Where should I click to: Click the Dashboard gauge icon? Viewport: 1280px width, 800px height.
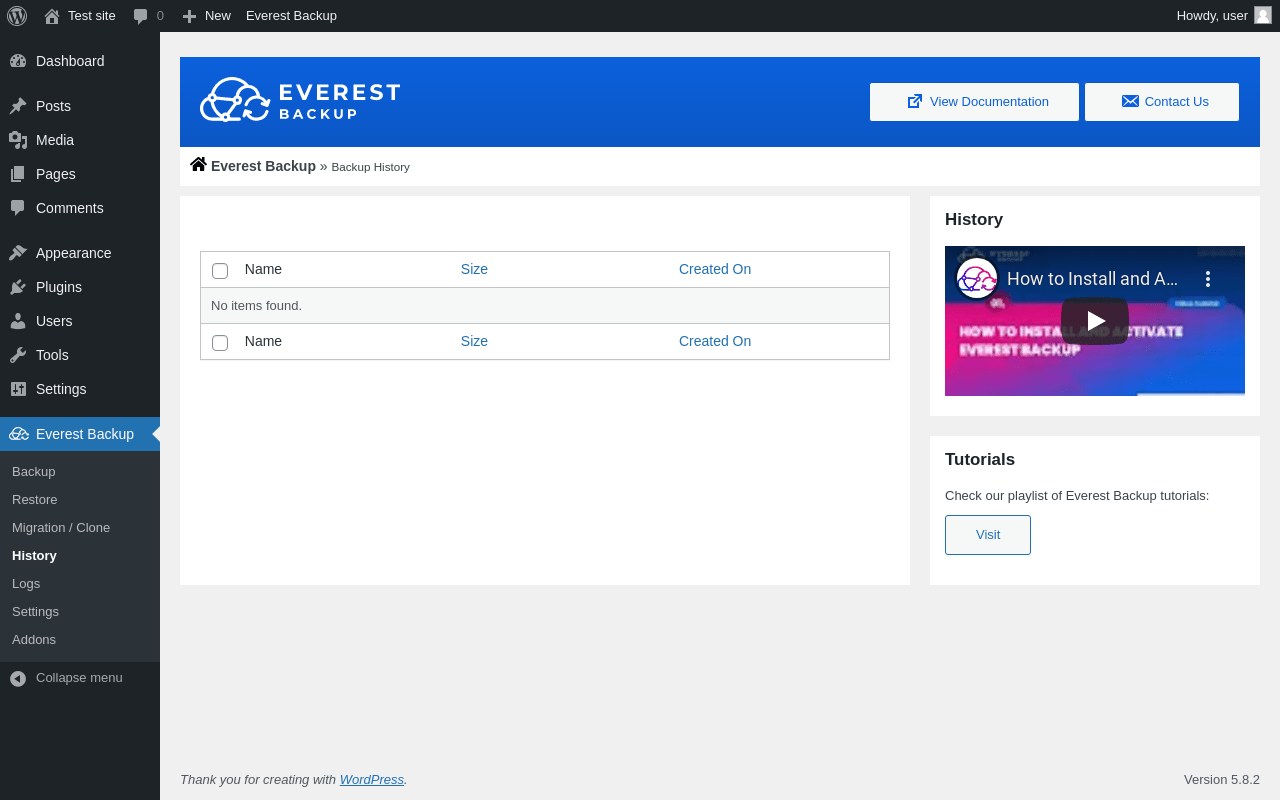pos(18,61)
